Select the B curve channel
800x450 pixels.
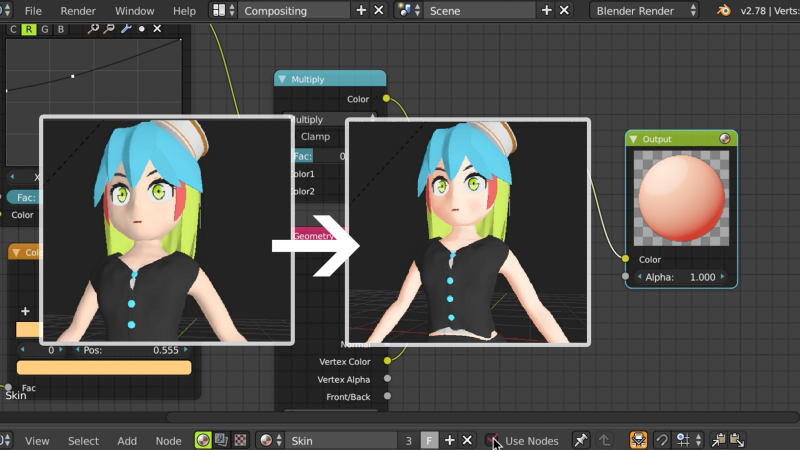pos(61,29)
